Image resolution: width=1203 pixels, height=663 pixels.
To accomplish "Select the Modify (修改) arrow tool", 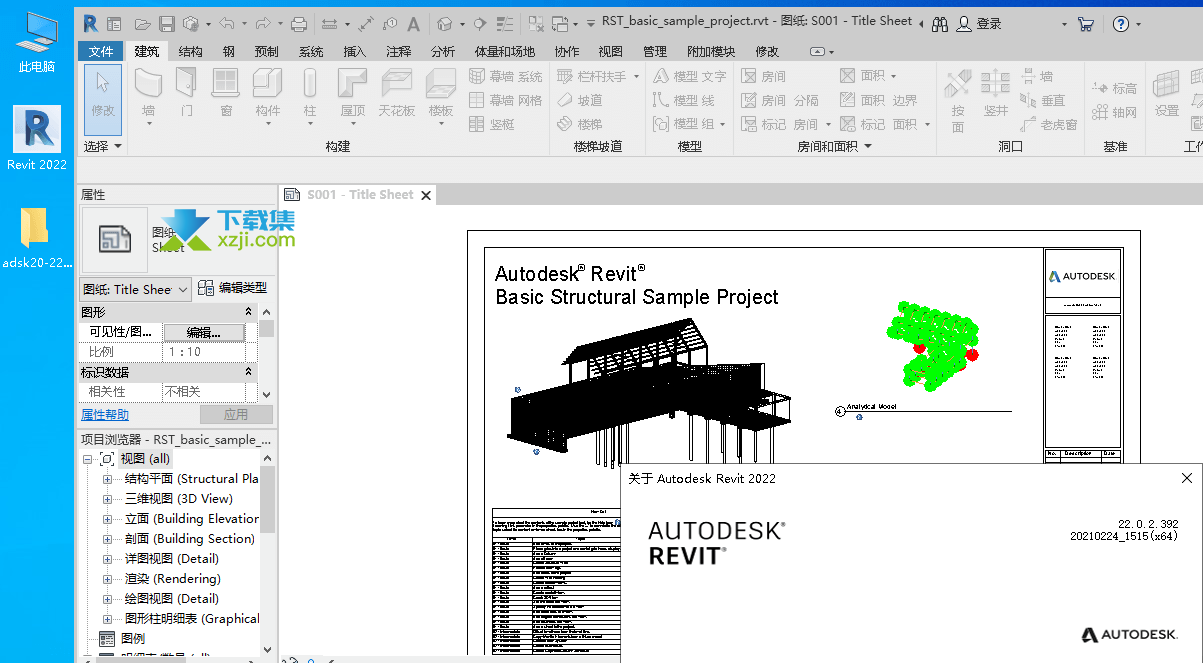I will point(103,99).
